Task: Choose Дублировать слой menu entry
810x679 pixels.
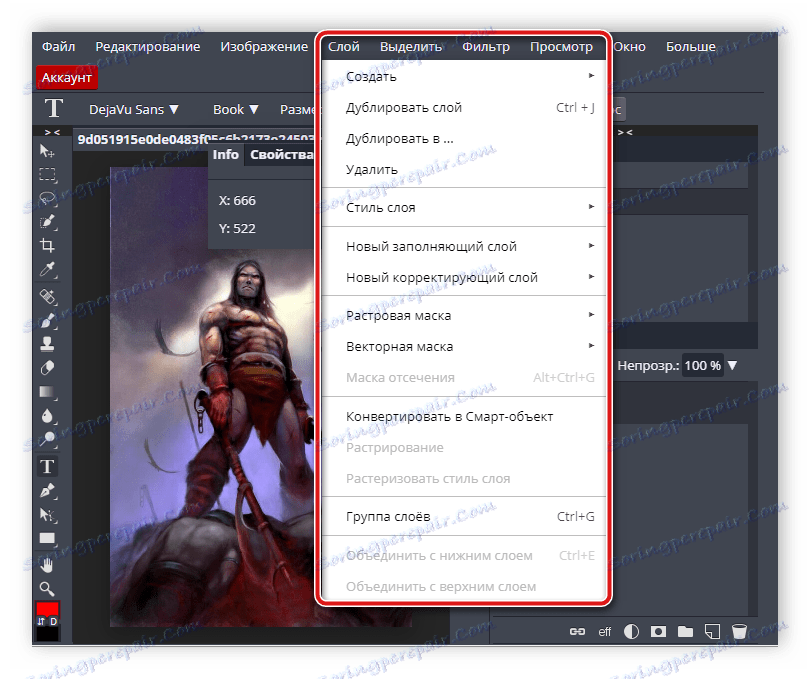Action: (x=463, y=107)
